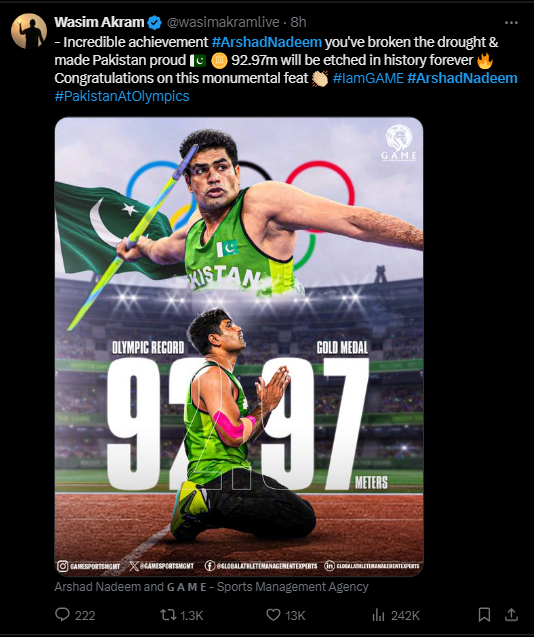Screen dimensions: 534x637
Task: Open the @wasimakramlive handle
Action: pyautogui.click(x=223, y=22)
